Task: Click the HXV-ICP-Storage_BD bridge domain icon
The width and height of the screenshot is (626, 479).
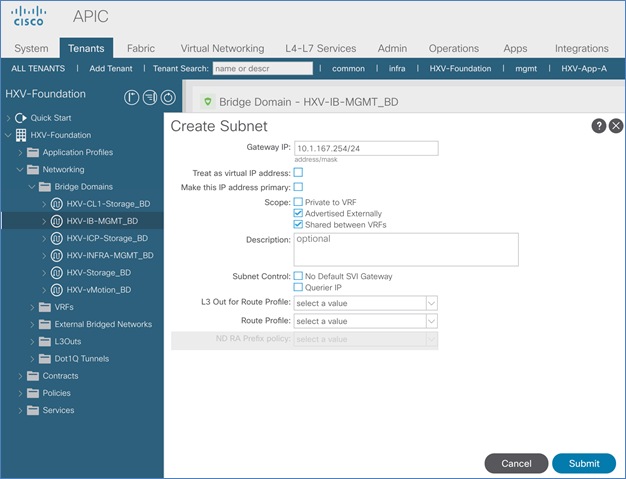Action: point(57,238)
